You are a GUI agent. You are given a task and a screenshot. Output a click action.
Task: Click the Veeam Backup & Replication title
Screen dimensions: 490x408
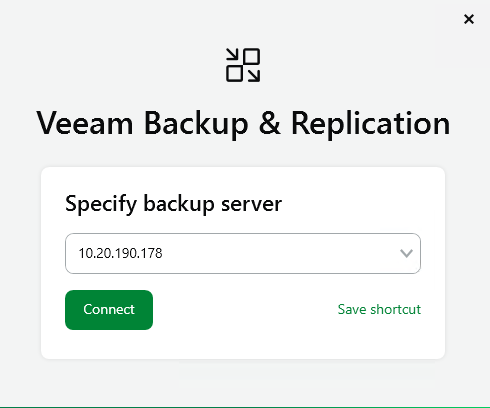243,124
